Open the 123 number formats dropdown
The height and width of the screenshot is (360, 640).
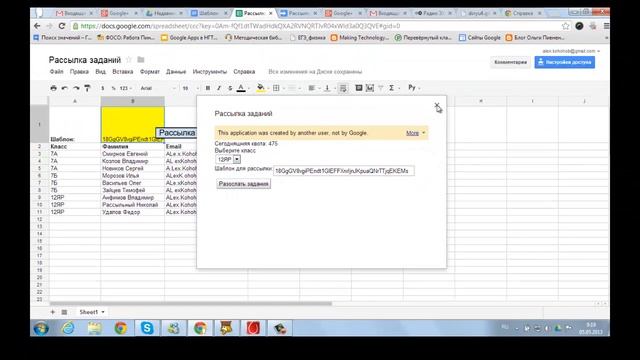[125, 88]
